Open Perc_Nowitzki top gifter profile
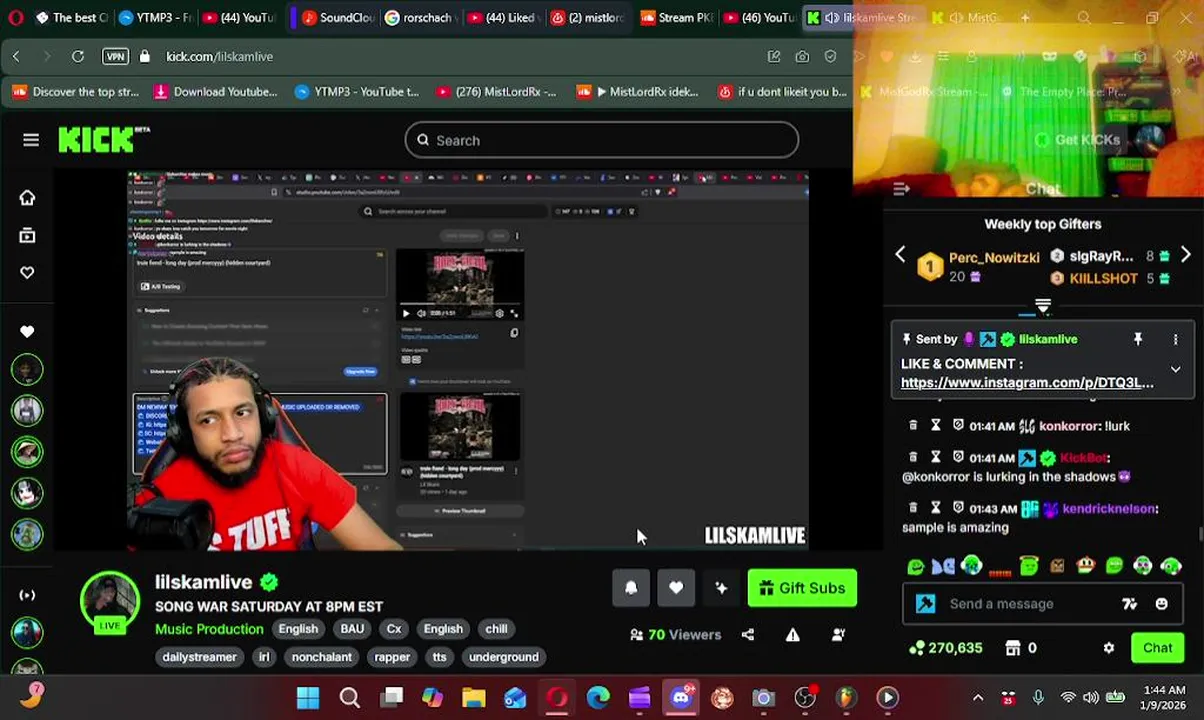This screenshot has height=720, width=1204. (993, 257)
